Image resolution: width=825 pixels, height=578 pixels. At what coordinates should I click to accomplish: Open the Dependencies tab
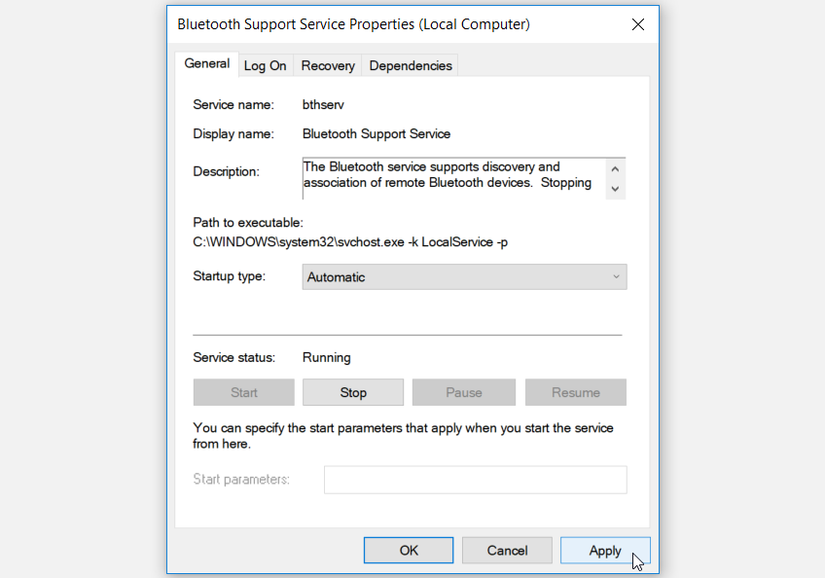point(410,66)
